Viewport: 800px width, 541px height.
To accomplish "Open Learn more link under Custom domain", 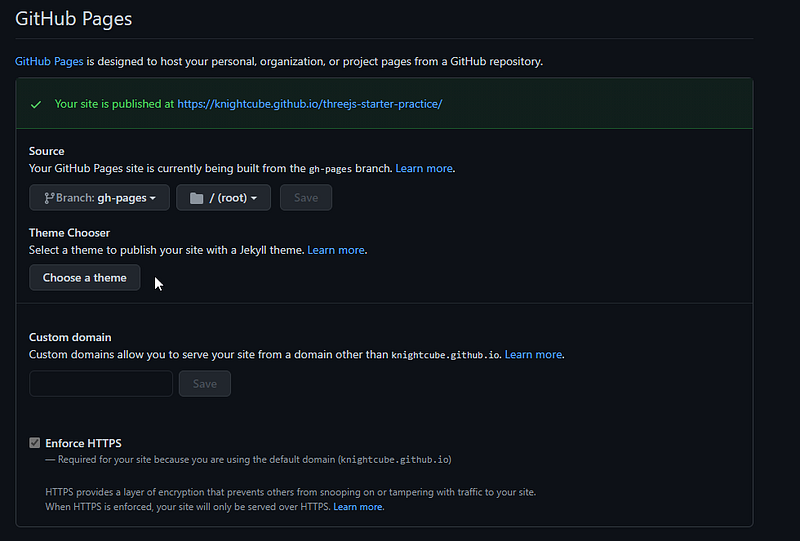I will coord(533,354).
